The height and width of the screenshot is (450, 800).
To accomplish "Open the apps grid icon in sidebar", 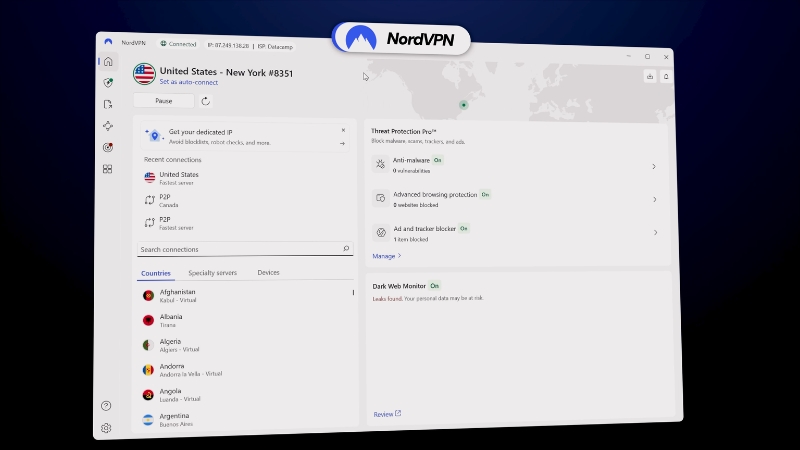I will pos(107,169).
